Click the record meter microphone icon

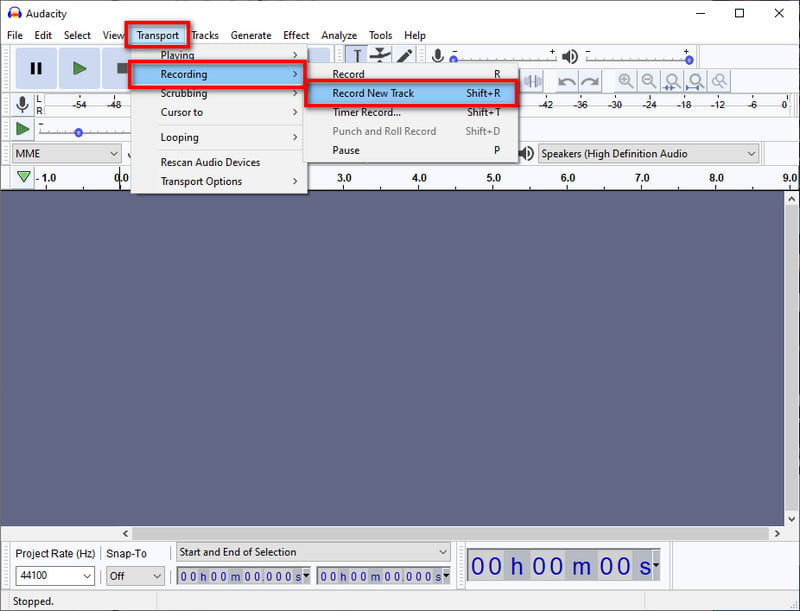(x=22, y=104)
